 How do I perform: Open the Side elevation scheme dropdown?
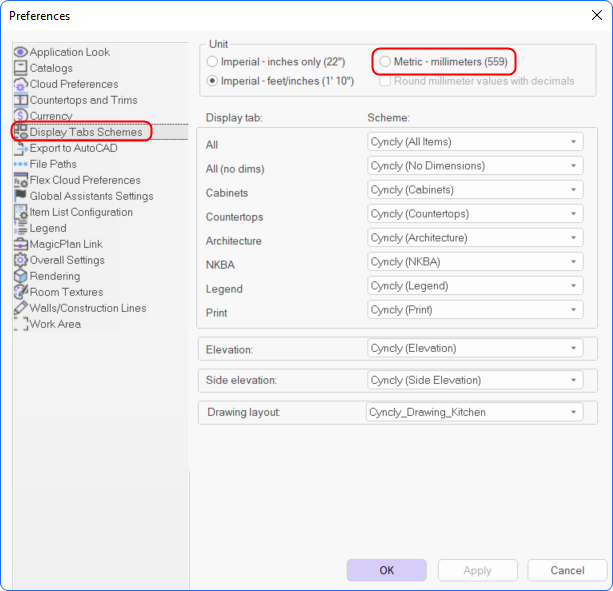click(475, 380)
